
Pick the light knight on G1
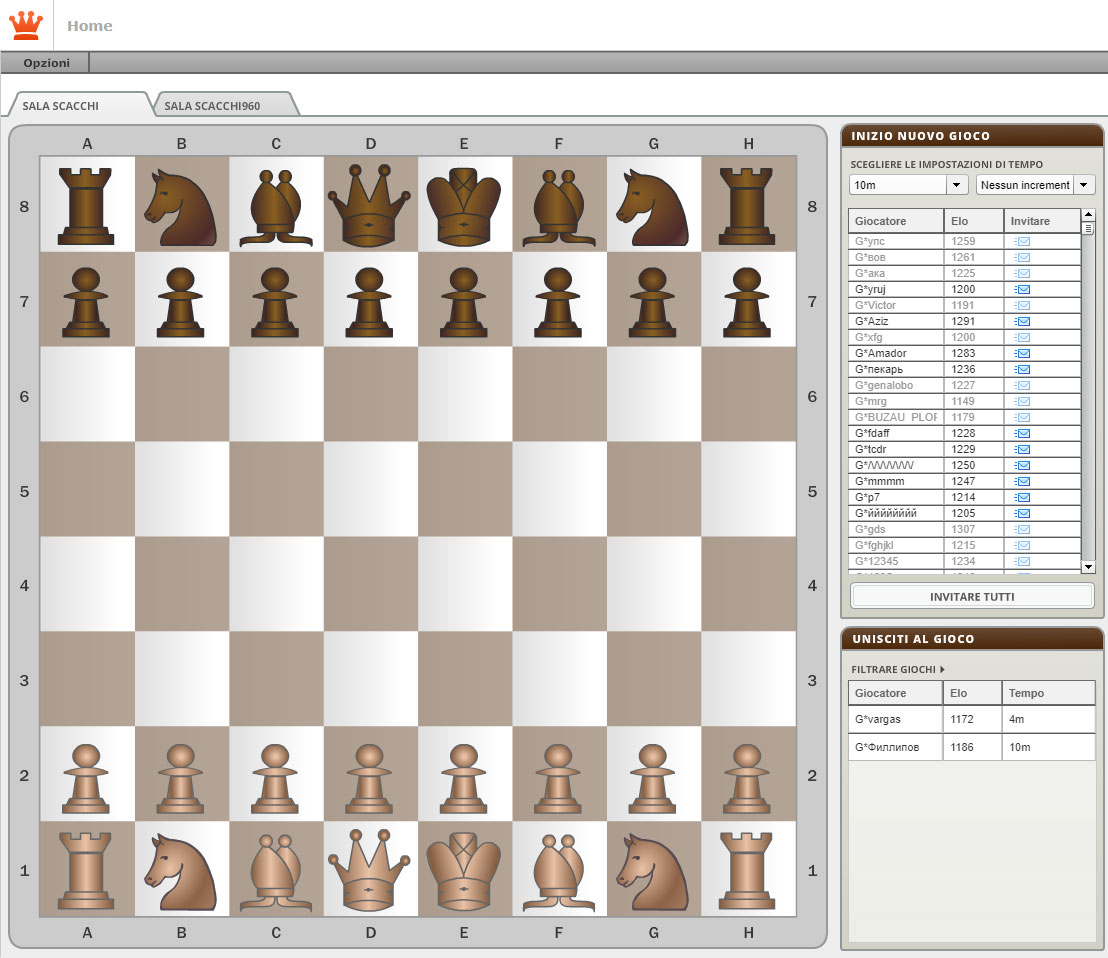pyautogui.click(x=653, y=872)
